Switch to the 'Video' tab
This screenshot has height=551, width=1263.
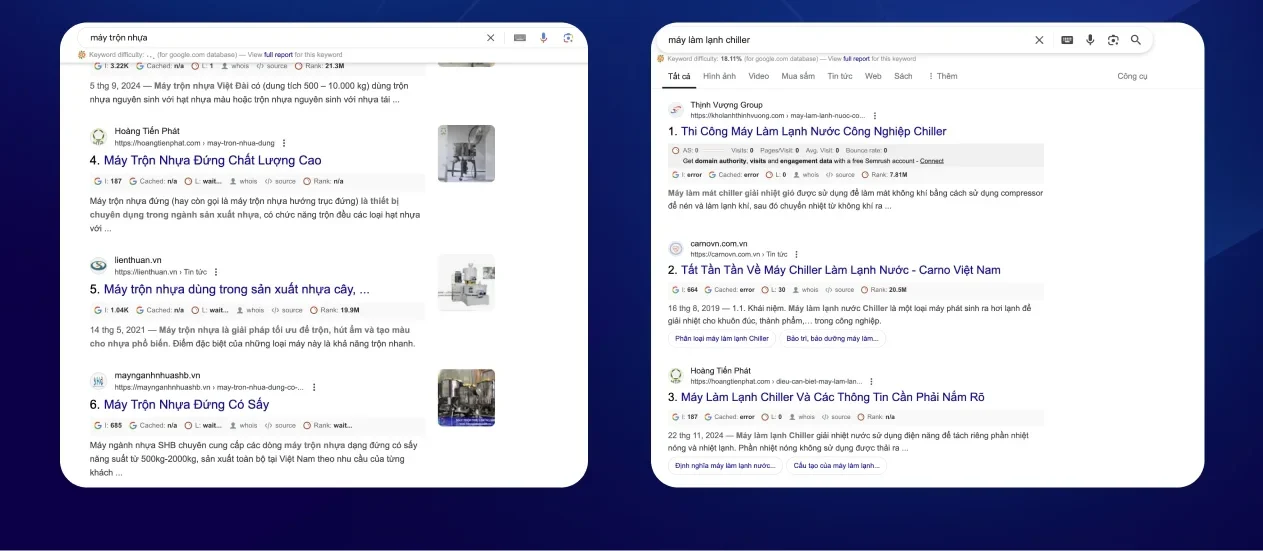point(759,76)
